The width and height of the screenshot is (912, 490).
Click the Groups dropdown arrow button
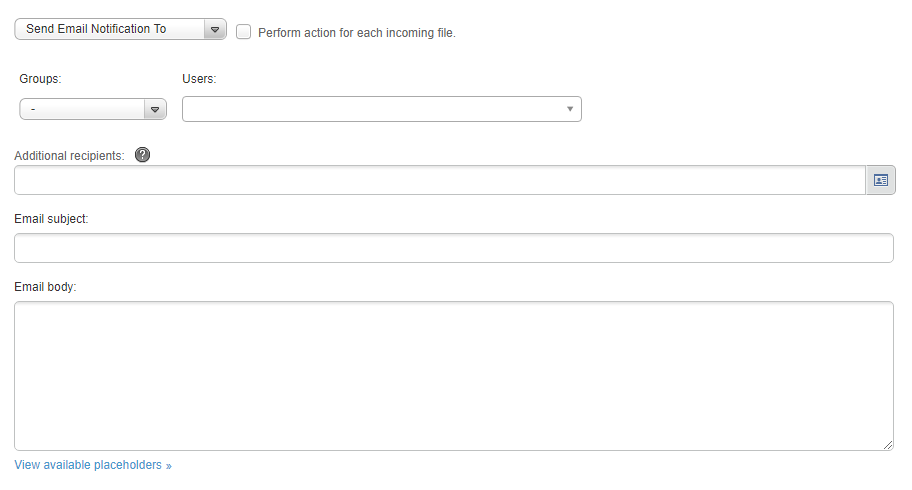pos(155,109)
